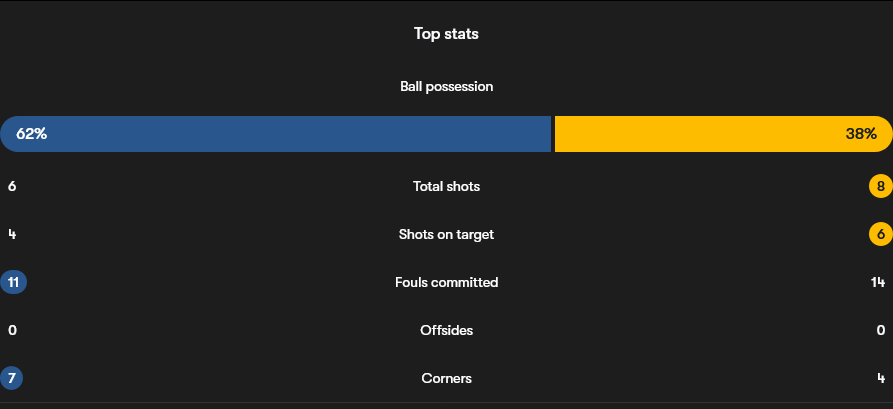
Task: Select the Corners stat label
Action: (x=446, y=378)
